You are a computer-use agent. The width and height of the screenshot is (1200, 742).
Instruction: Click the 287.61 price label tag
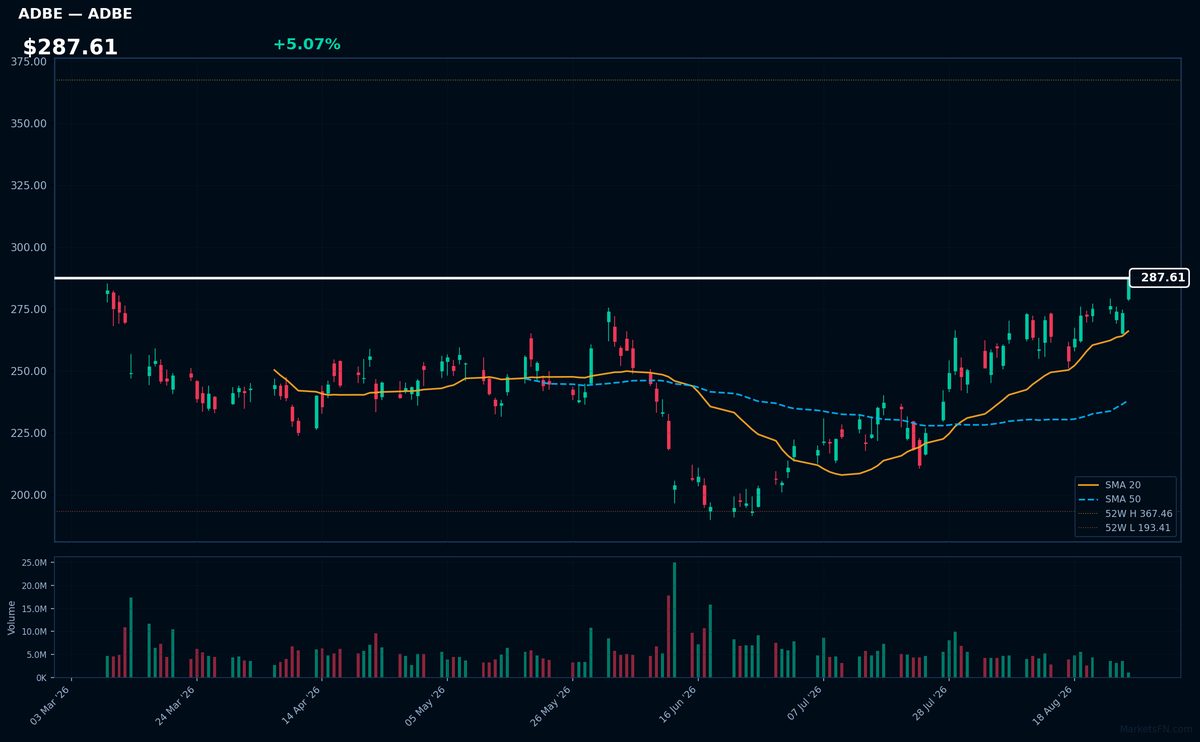tap(1159, 278)
